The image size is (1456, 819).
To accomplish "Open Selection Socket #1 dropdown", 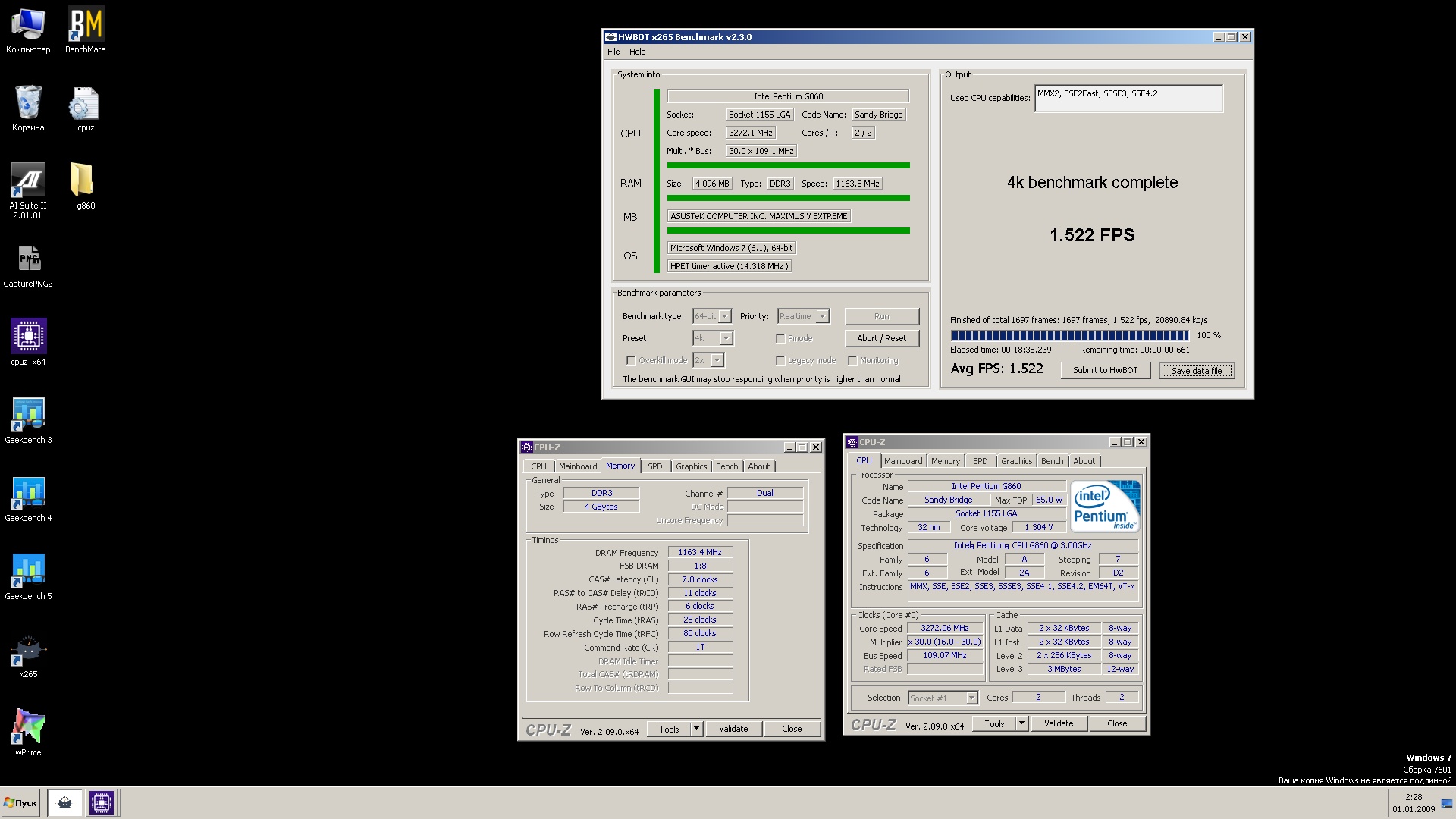I will point(971,698).
